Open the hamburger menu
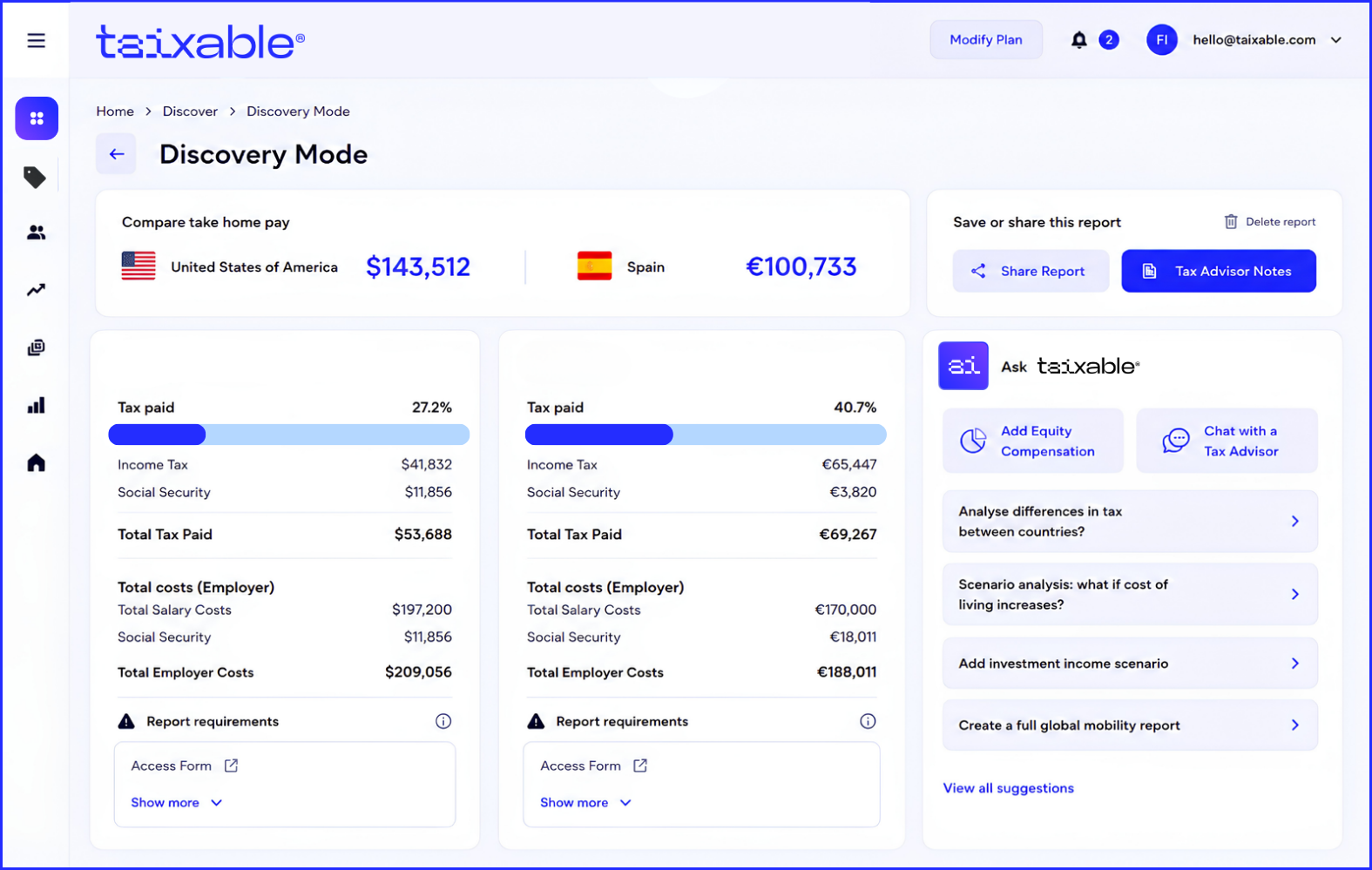This screenshot has height=870, width=1372. pos(36,41)
